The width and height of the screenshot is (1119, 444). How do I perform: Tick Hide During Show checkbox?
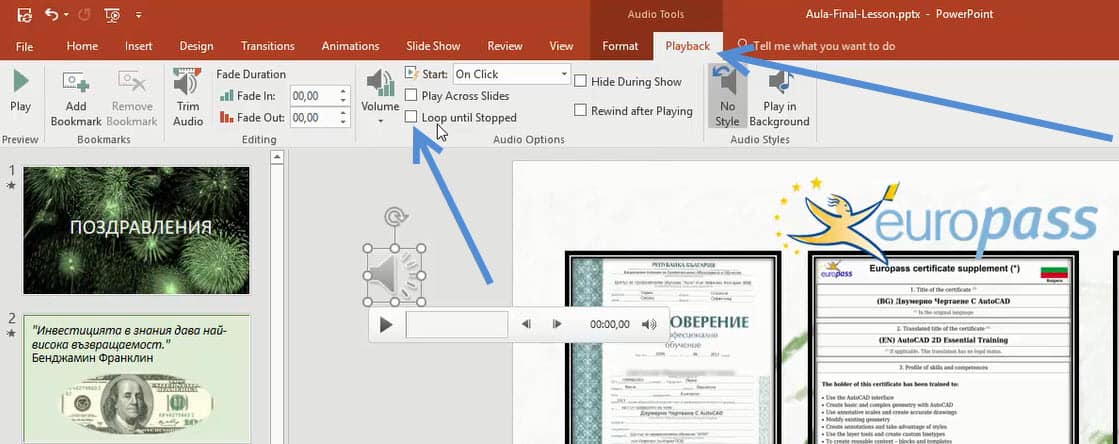point(580,81)
